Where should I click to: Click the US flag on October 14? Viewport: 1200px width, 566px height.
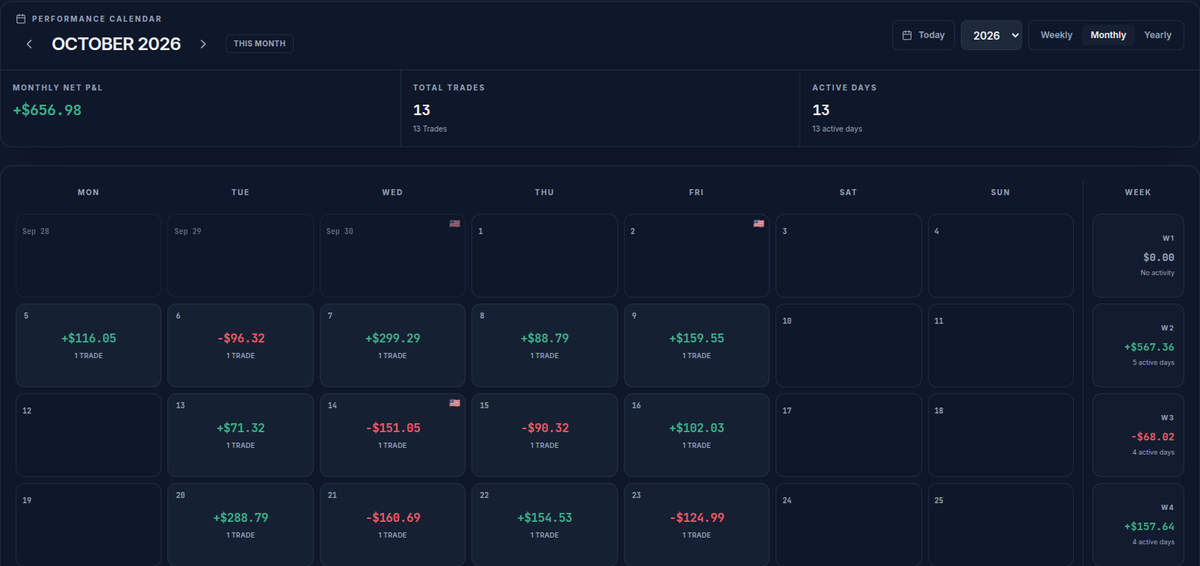(454, 403)
